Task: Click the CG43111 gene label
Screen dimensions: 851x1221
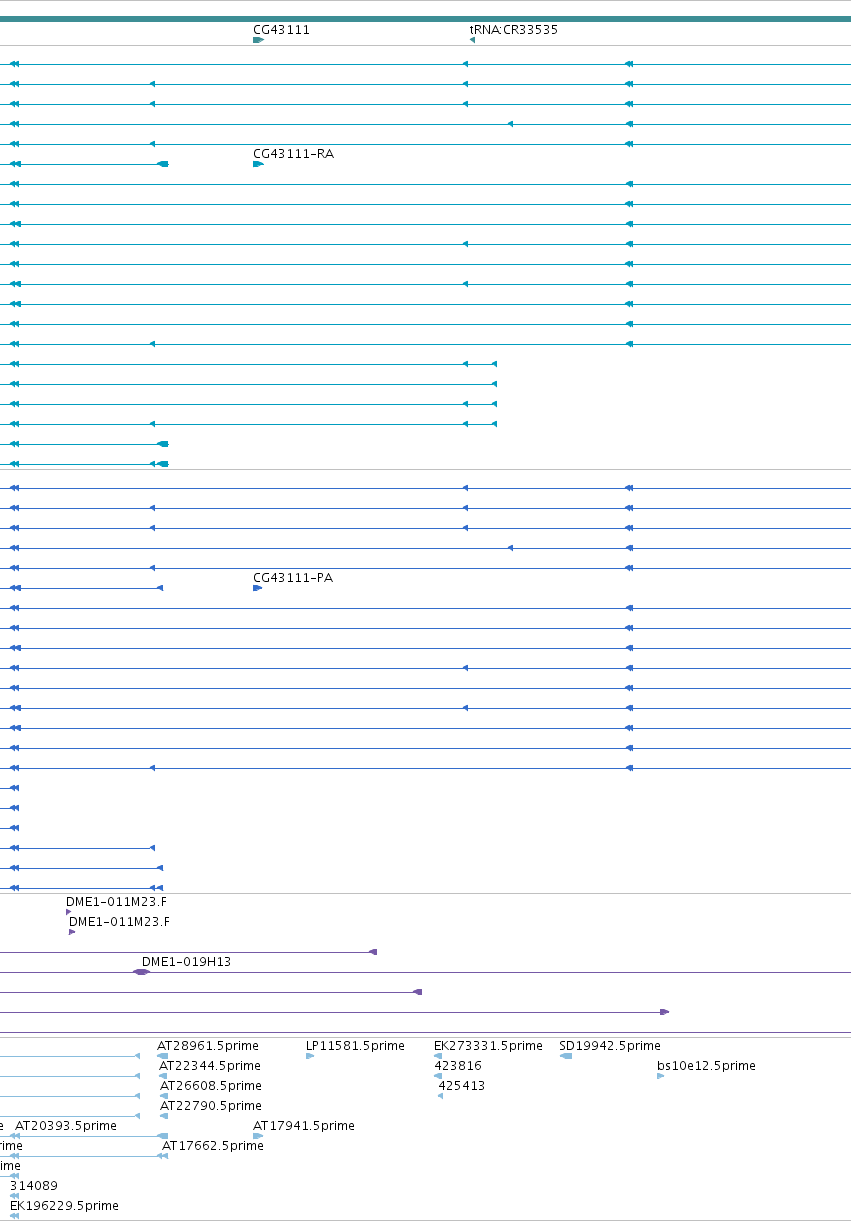Action: point(281,30)
